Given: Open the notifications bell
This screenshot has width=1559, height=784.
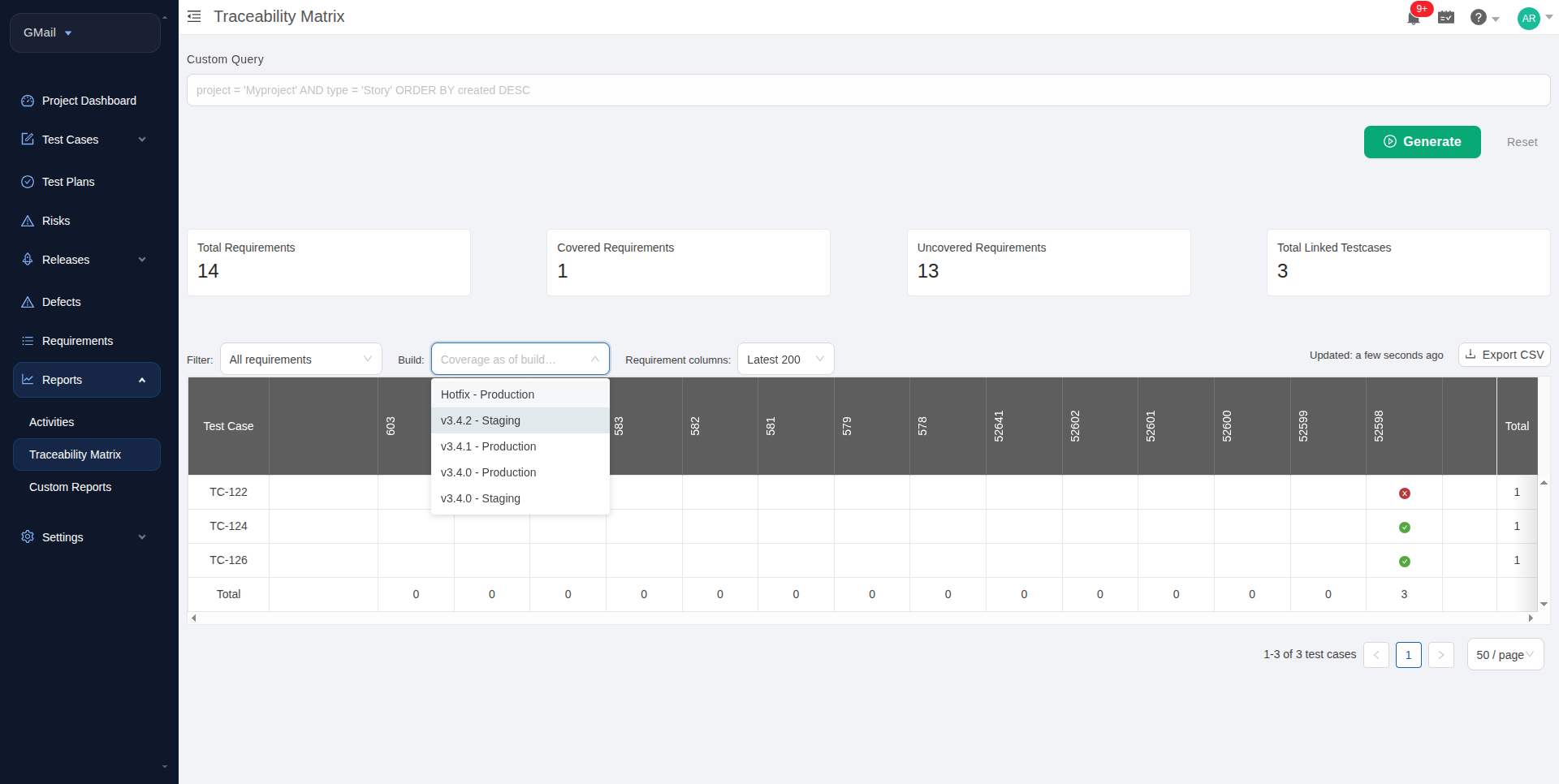Looking at the screenshot, I should [x=1414, y=18].
